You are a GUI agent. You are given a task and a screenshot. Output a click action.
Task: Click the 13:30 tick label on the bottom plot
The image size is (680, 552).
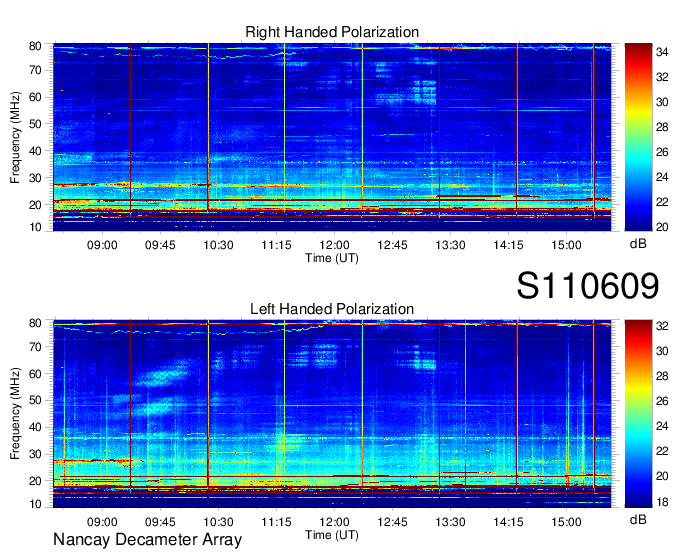coord(450,522)
